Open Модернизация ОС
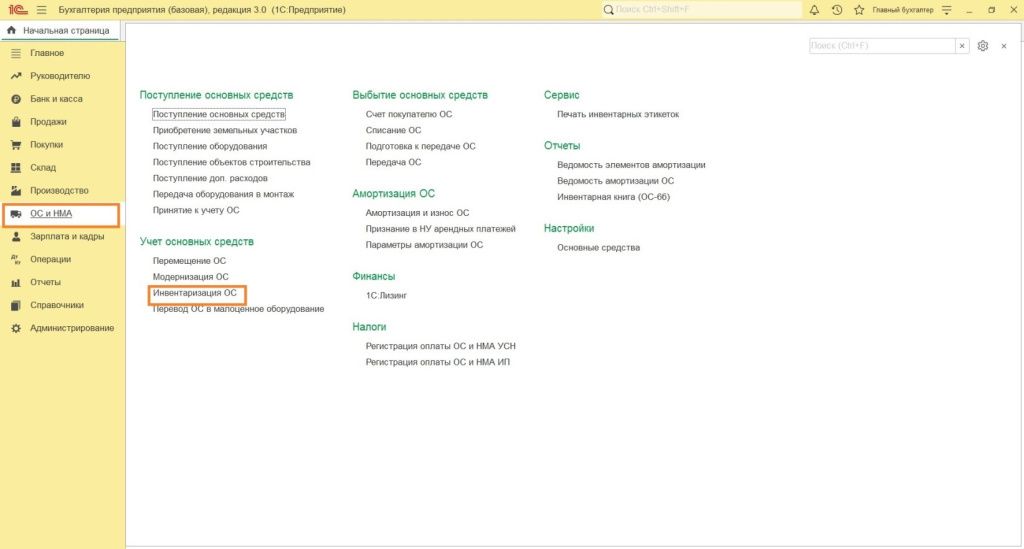Image resolution: width=1024 pixels, height=549 pixels. click(191, 277)
